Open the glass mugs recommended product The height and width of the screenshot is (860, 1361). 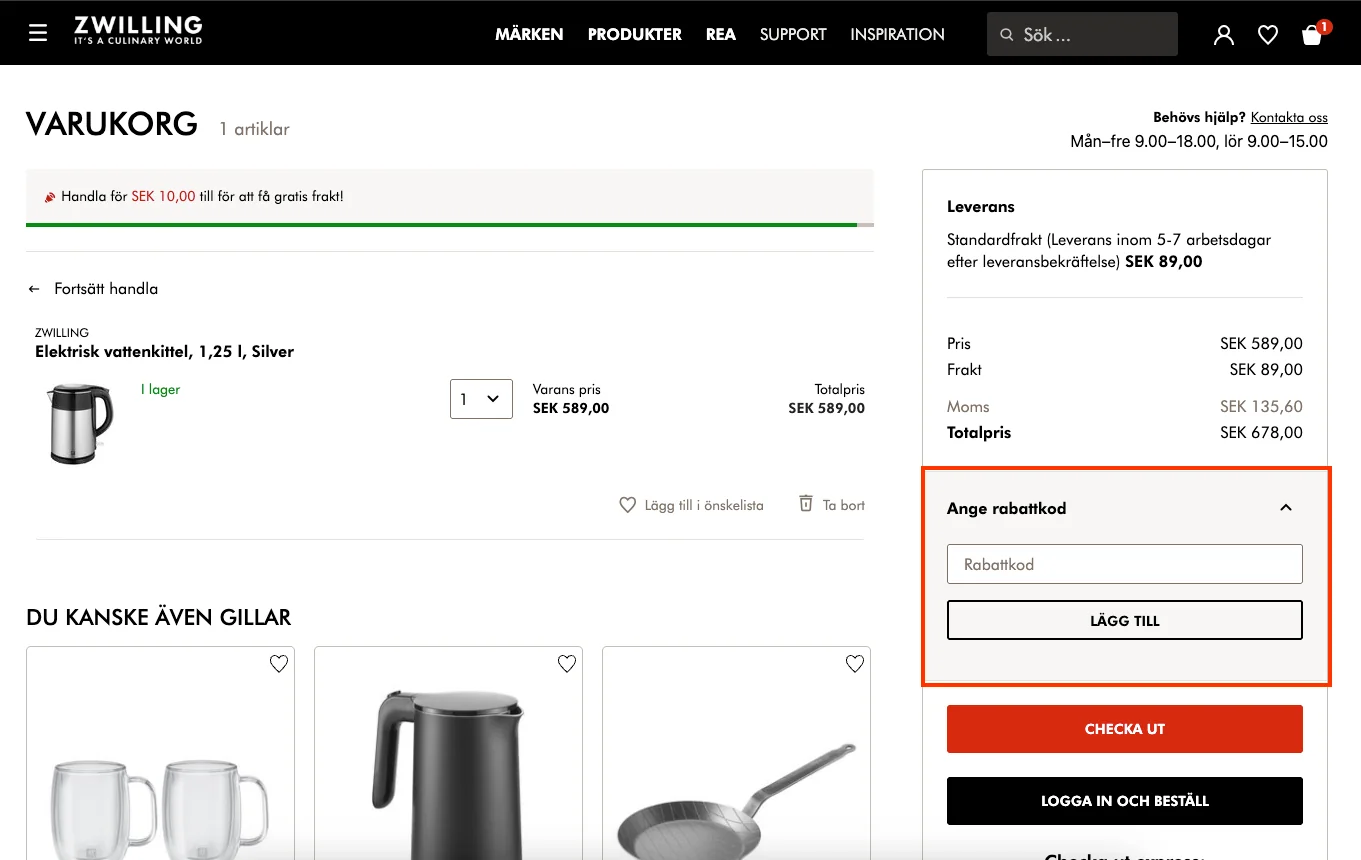(x=160, y=754)
